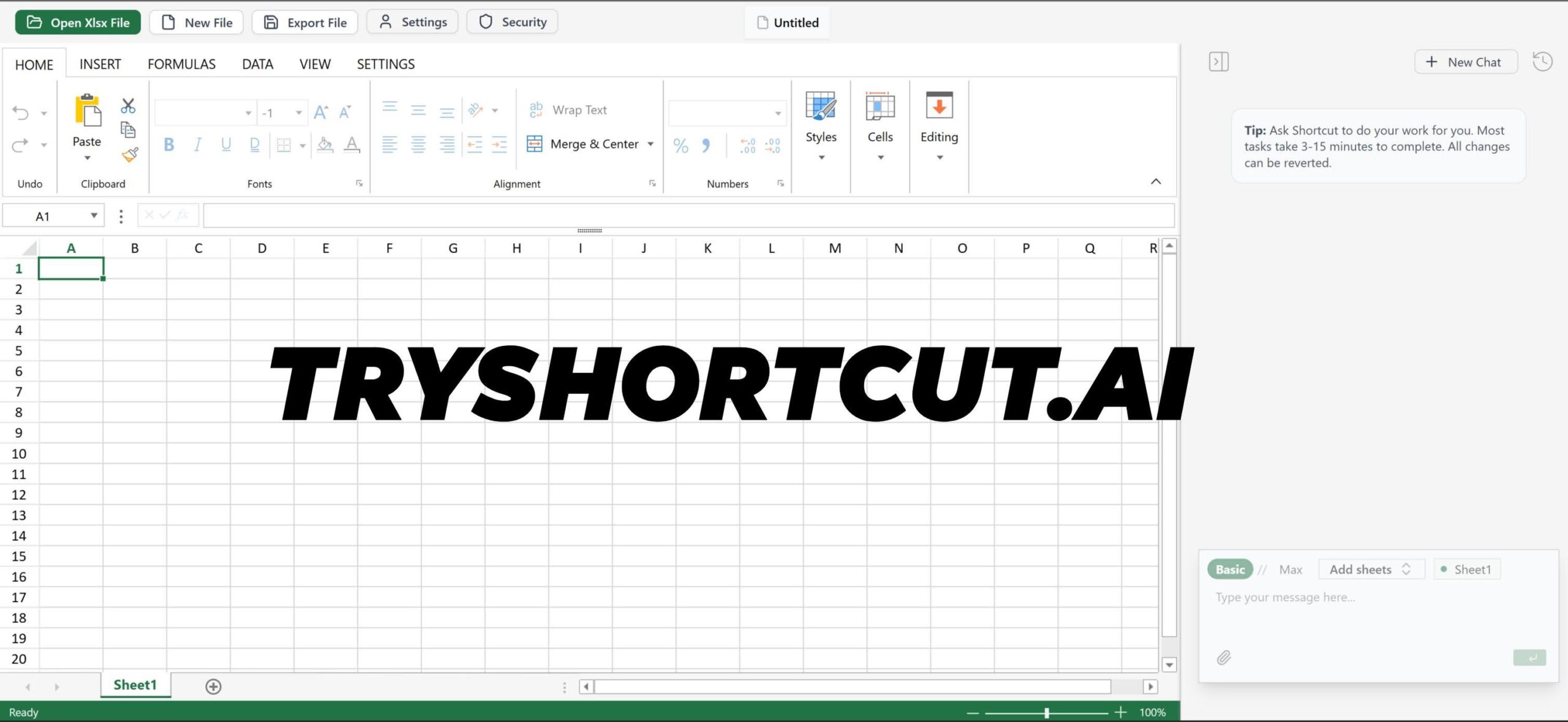The height and width of the screenshot is (722, 1568).
Task: Expand the Merge & Center dropdown arrow
Action: coord(651,144)
